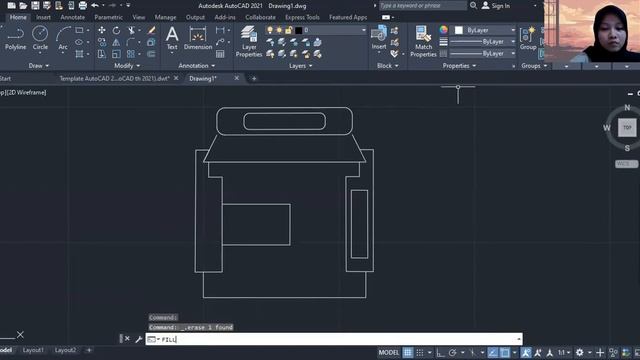
Task: Expand the Groups panel
Action: click(534, 66)
